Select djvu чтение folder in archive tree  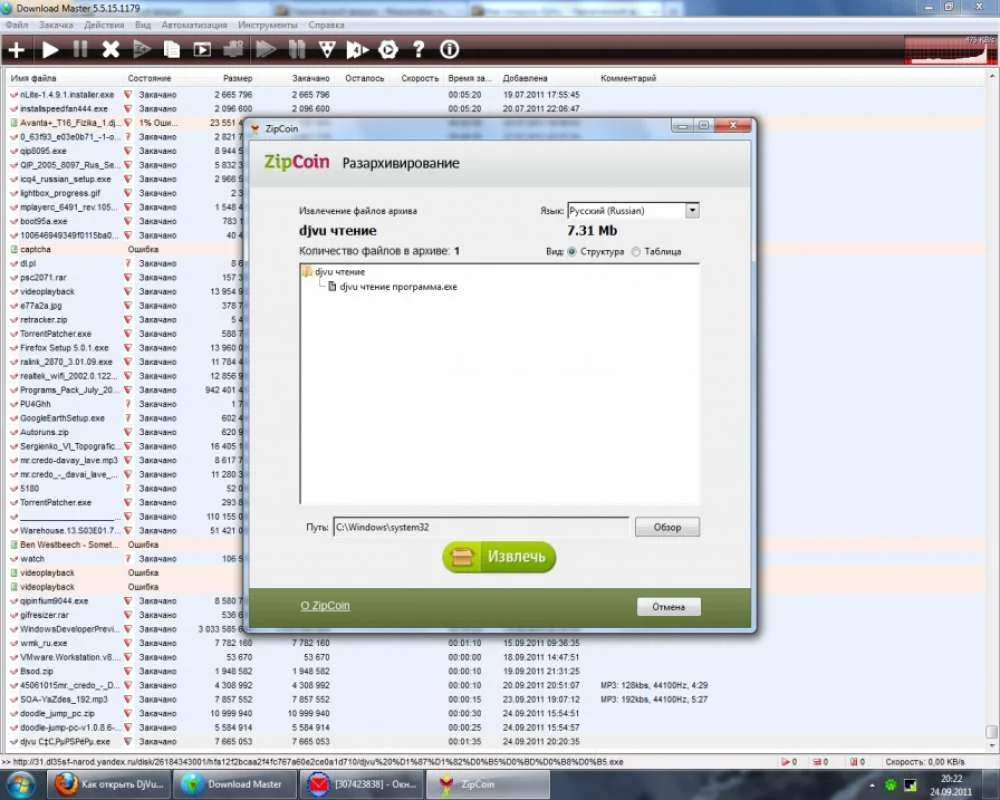coord(340,272)
